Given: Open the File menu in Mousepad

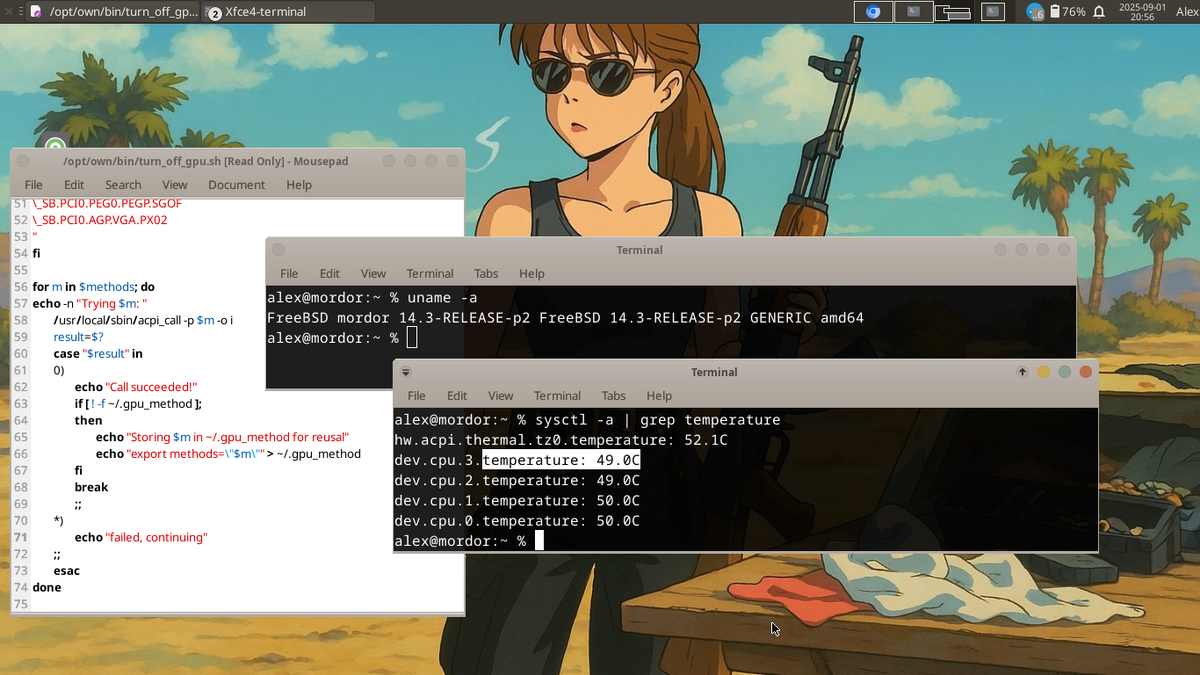Looking at the screenshot, I should pyautogui.click(x=33, y=185).
